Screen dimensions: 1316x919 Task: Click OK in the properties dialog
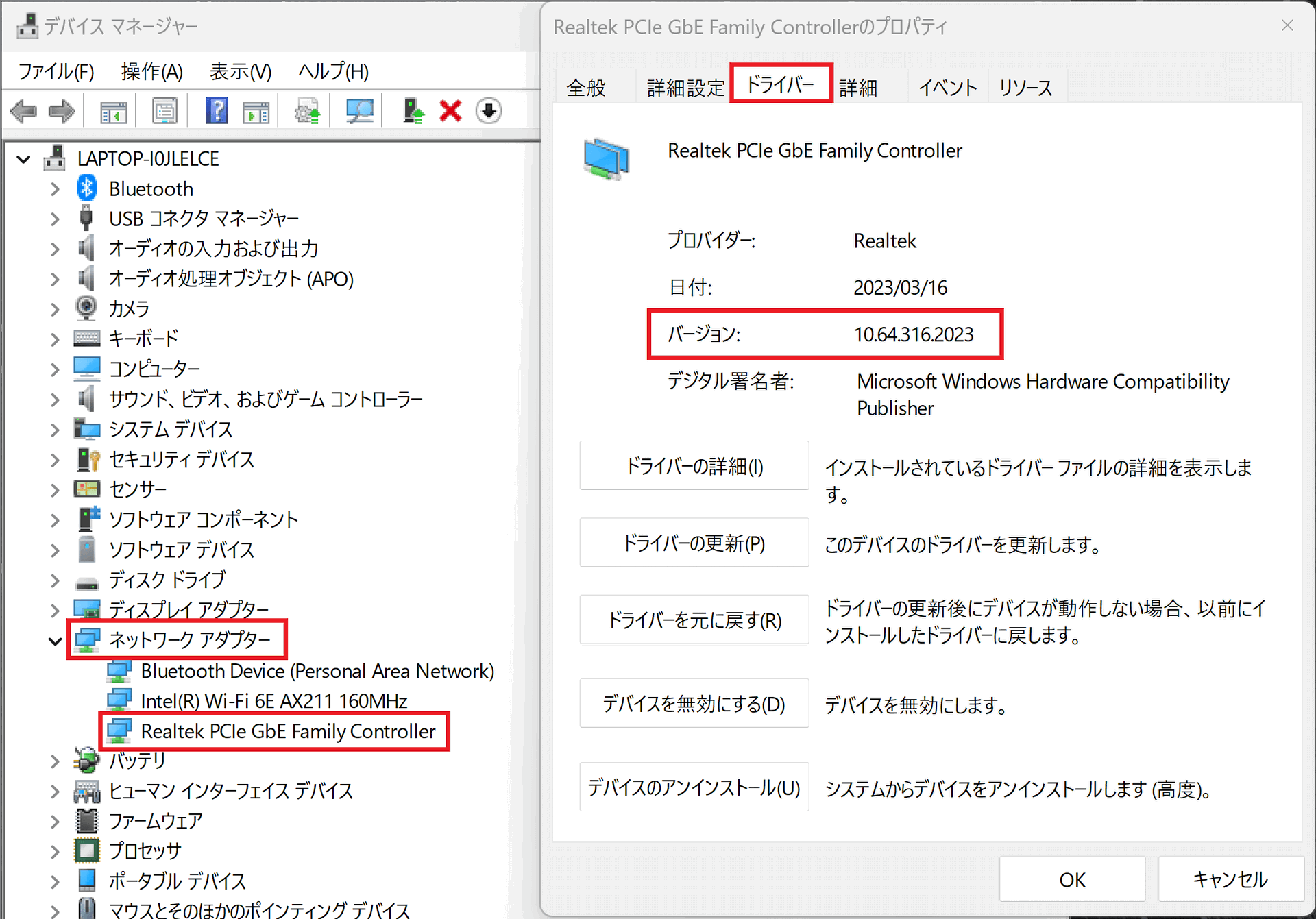1072,879
